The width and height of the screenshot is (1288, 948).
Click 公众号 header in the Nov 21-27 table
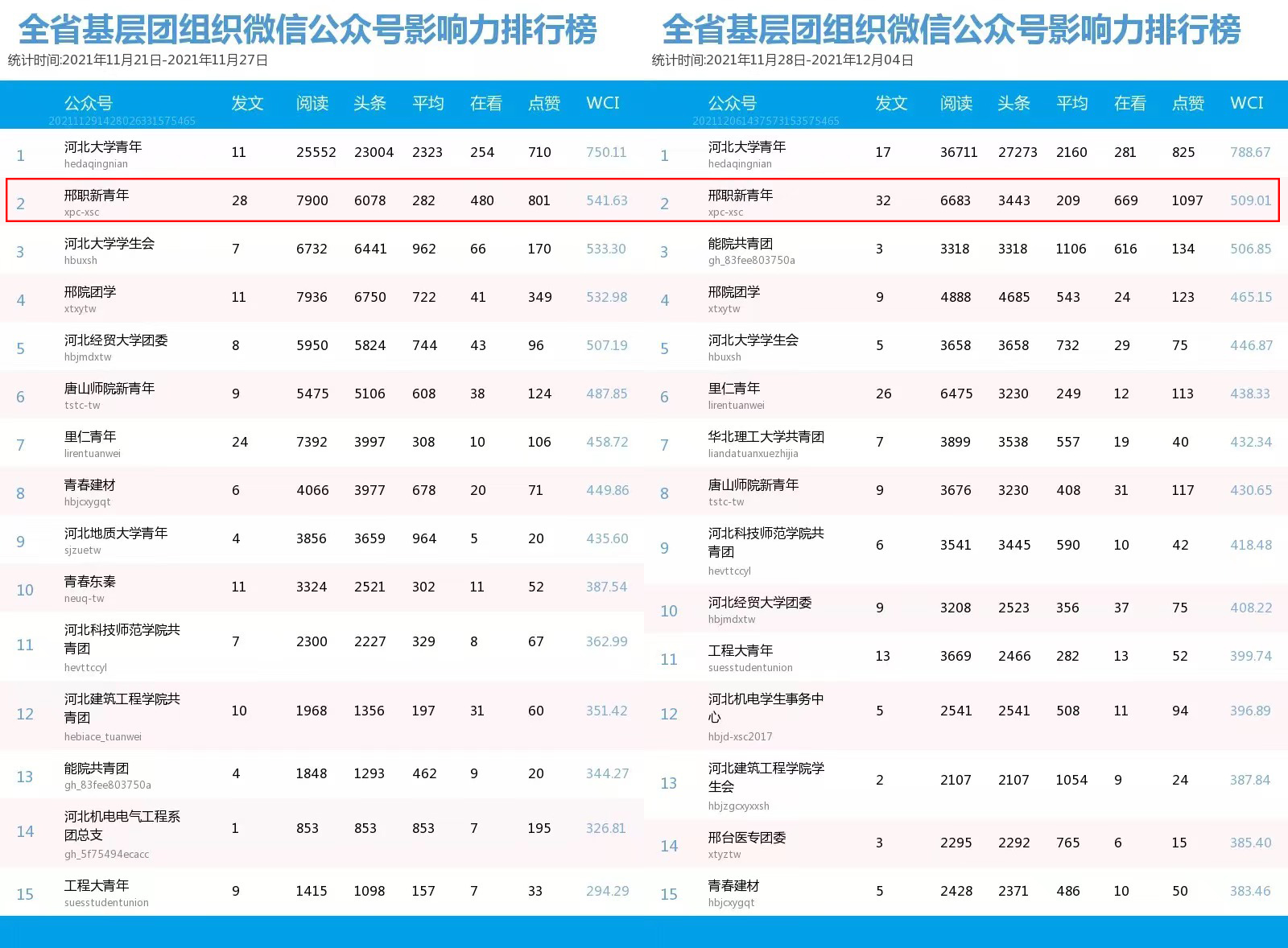(88, 103)
